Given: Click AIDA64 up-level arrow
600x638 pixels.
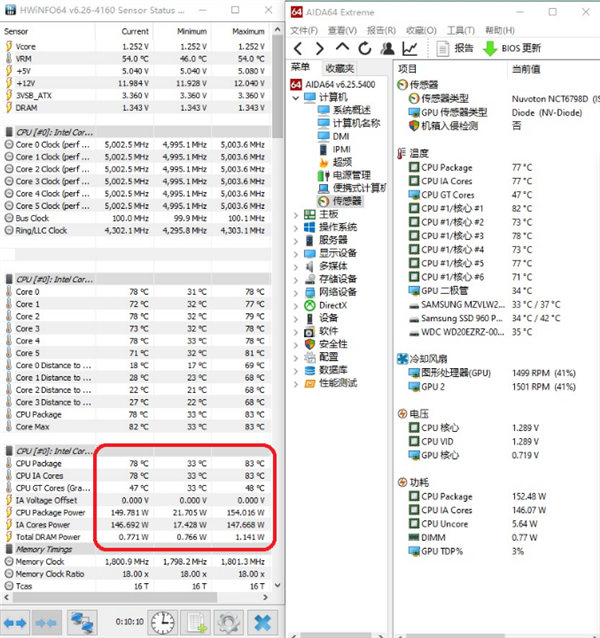Looking at the screenshot, I should pos(342,48).
